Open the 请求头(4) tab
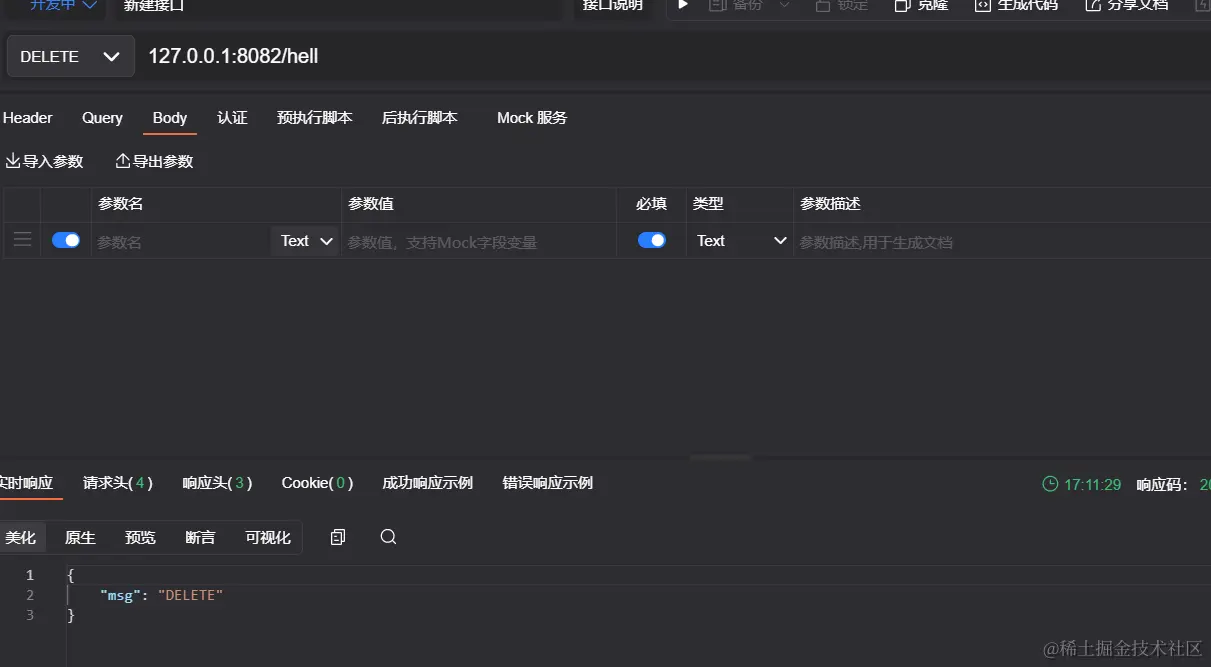 [118, 483]
